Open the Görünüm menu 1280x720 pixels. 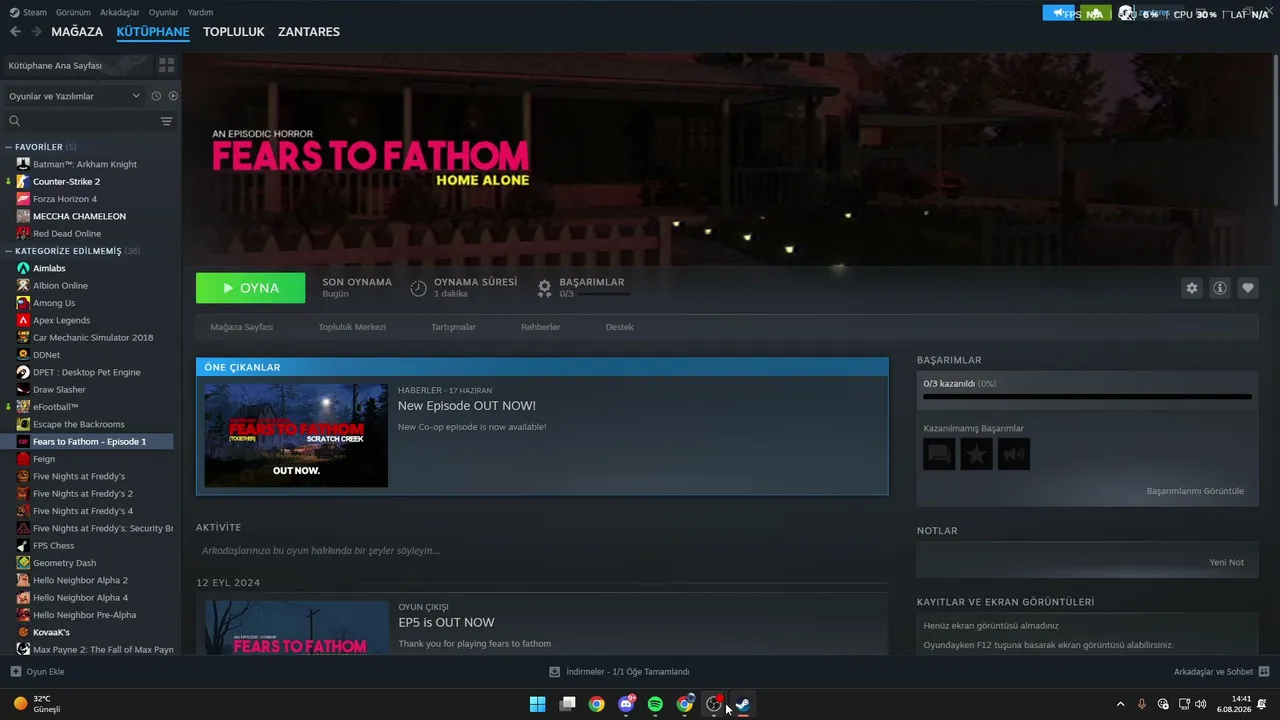coord(73,13)
